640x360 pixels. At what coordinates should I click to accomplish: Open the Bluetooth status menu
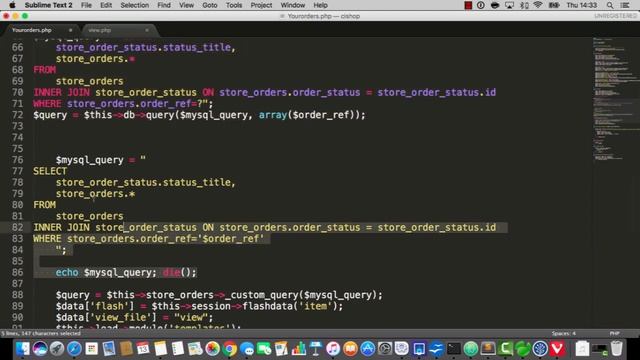tap(524, 5)
